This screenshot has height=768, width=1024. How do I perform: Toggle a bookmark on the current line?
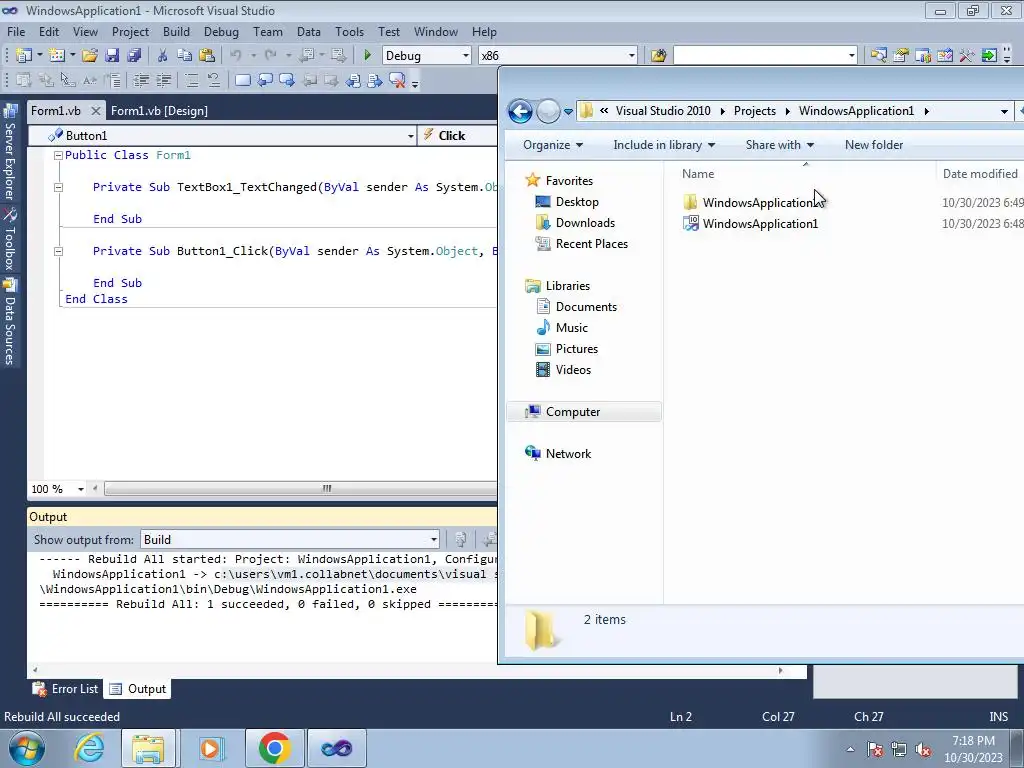pos(243,80)
